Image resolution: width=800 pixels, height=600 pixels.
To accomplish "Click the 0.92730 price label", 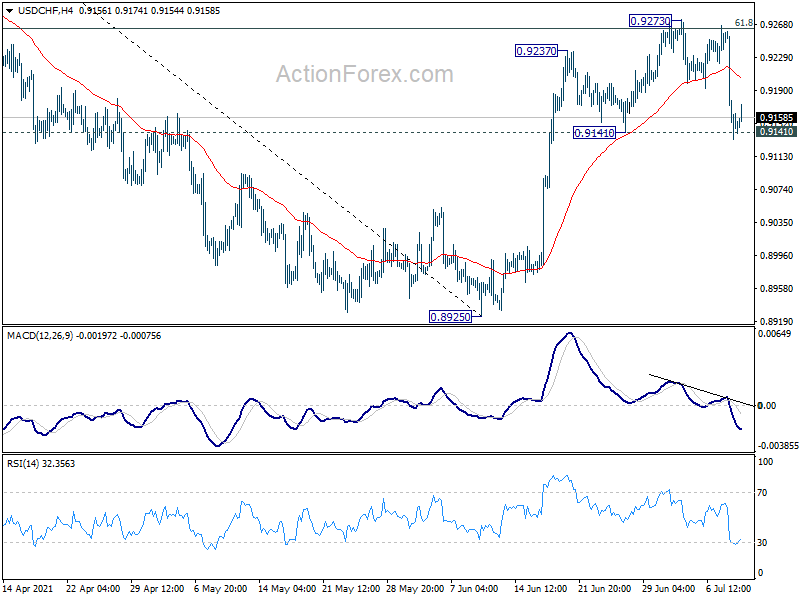I will click(650, 21).
